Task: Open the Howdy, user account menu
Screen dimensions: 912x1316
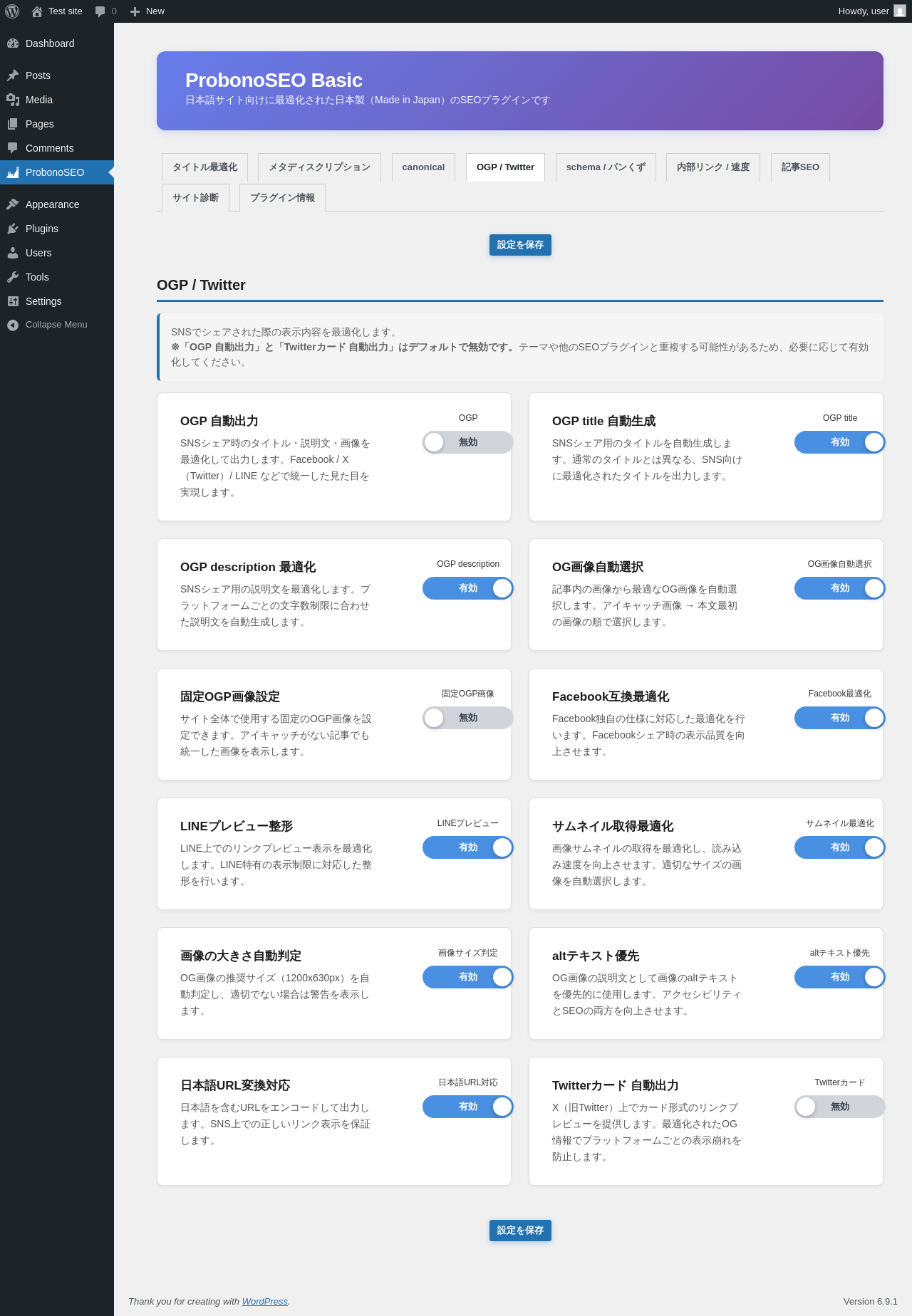Action: [871, 11]
